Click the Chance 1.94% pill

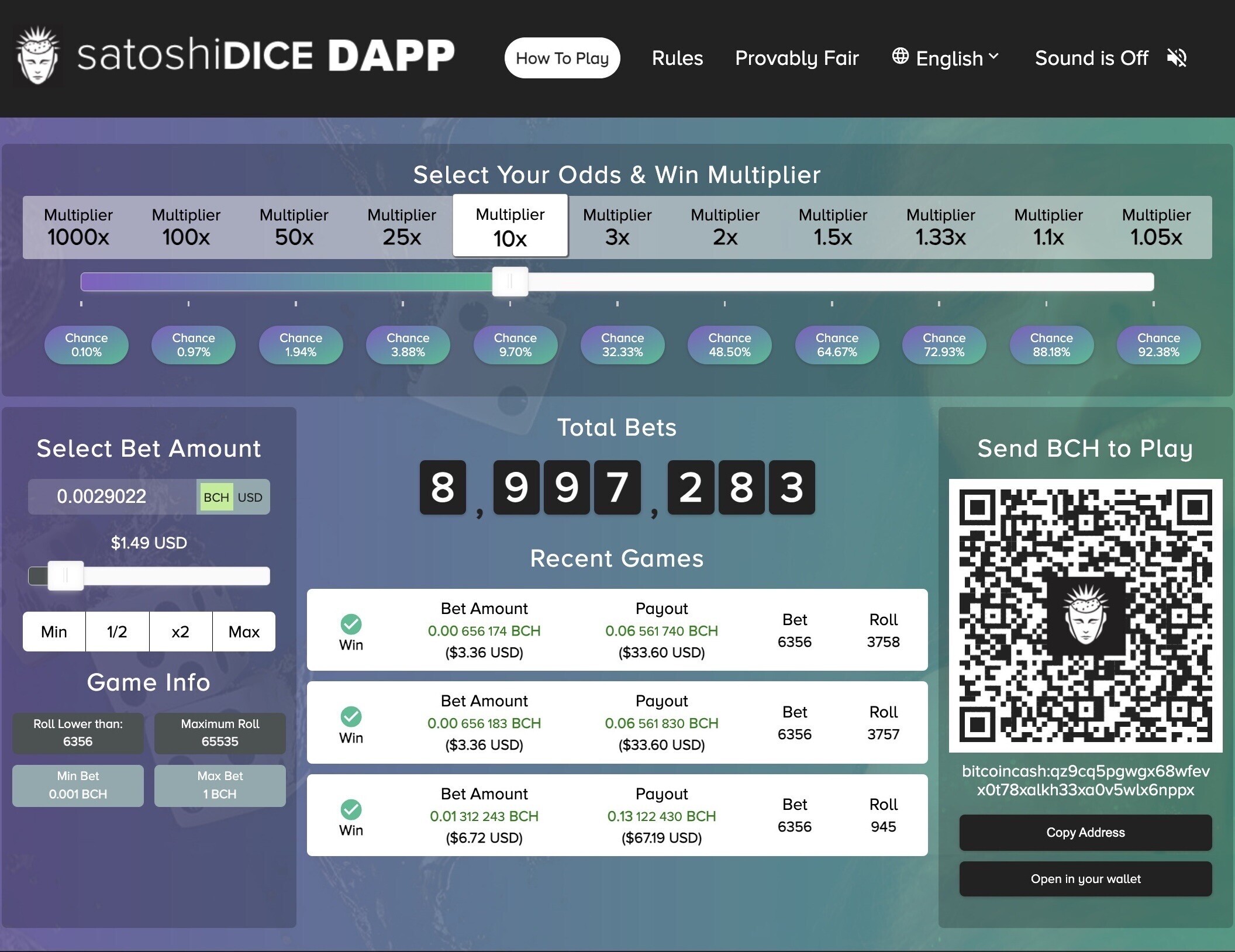(x=301, y=345)
